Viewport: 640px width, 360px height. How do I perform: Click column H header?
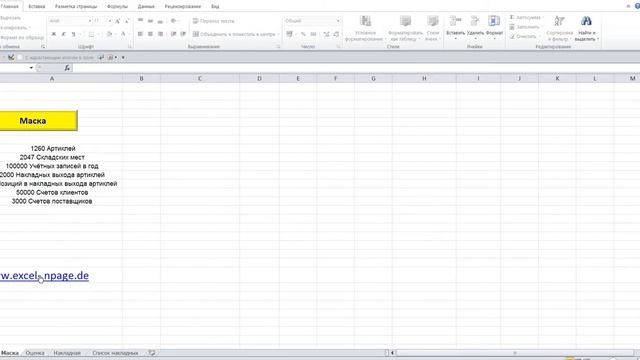pyautogui.click(x=424, y=78)
